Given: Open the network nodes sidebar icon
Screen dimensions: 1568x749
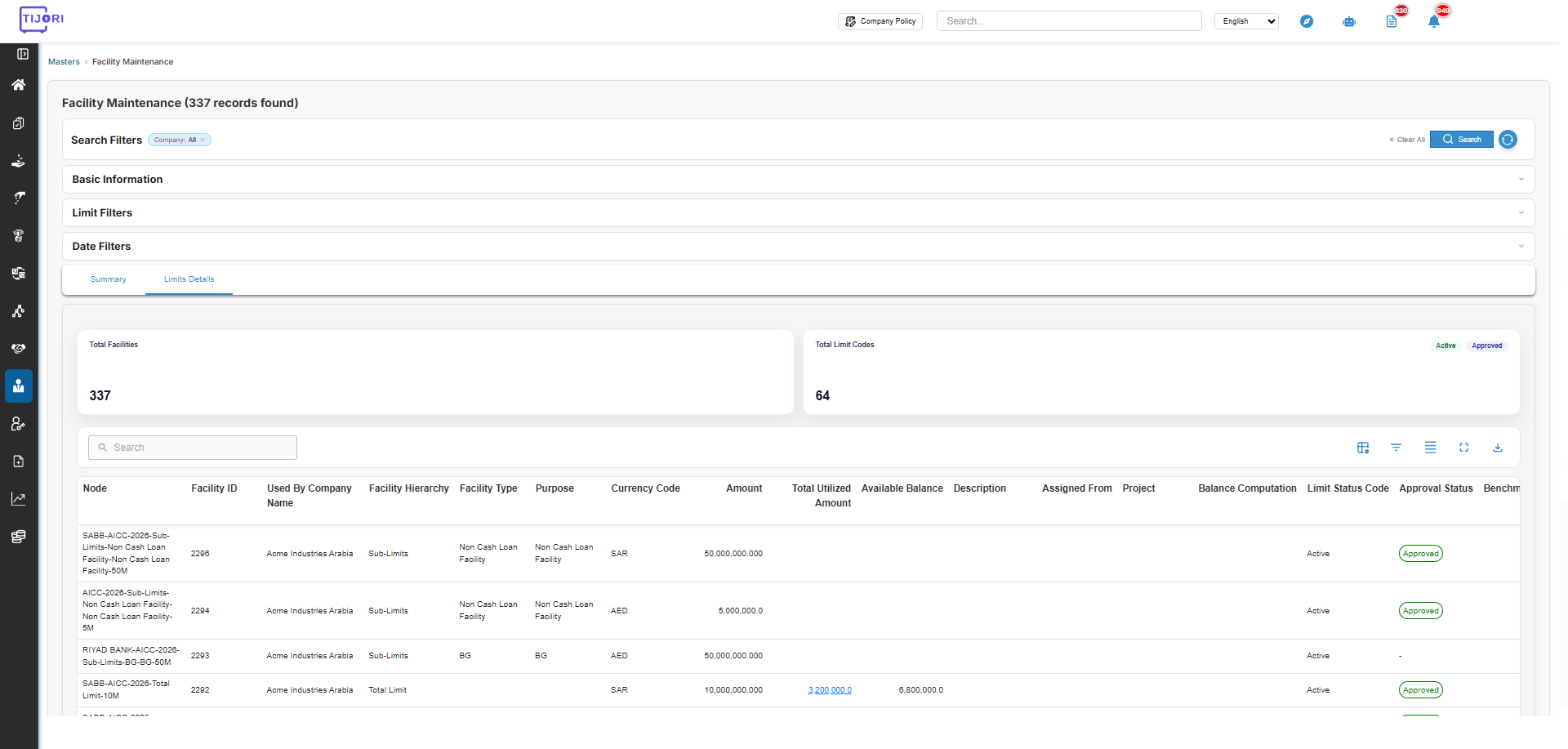Looking at the screenshot, I should pyautogui.click(x=18, y=311).
